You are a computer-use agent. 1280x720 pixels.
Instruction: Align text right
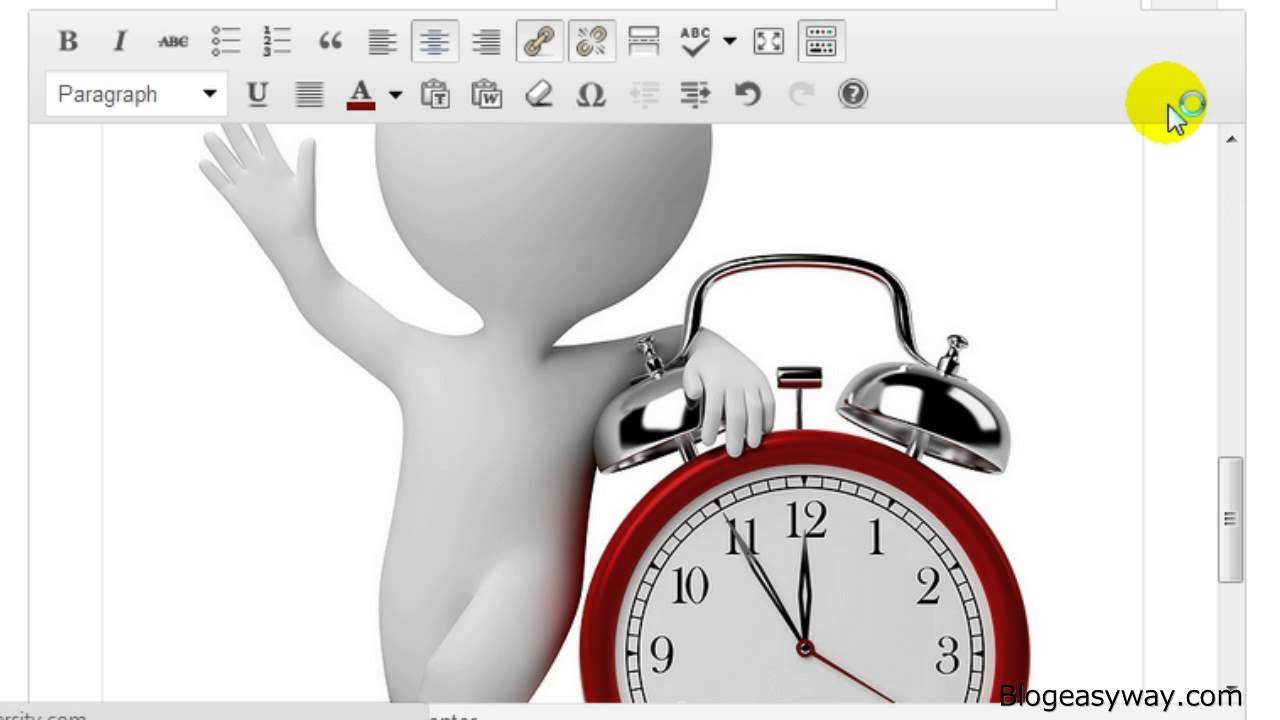486,41
